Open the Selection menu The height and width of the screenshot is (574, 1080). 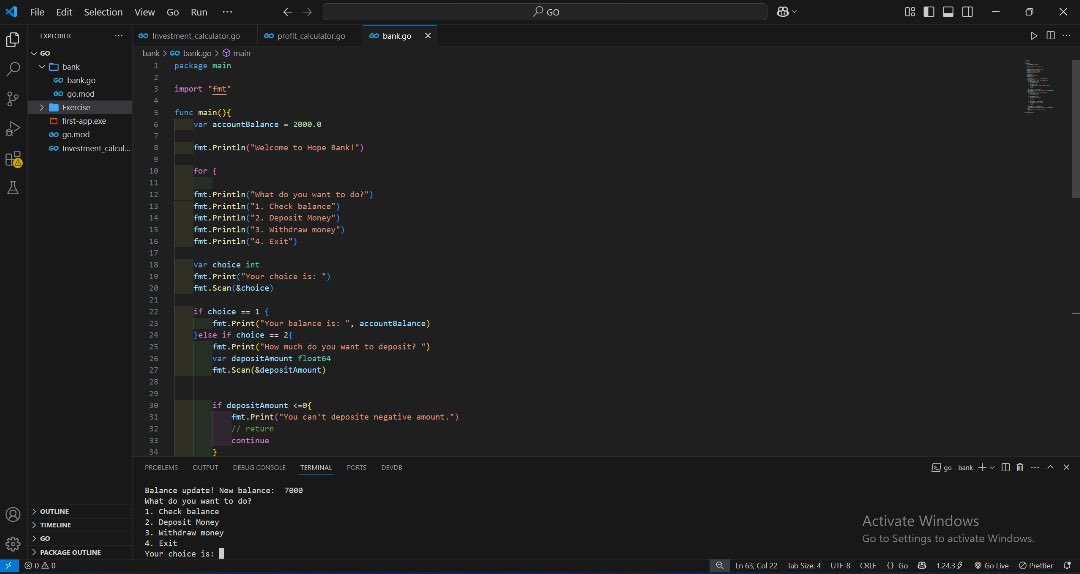(x=103, y=12)
